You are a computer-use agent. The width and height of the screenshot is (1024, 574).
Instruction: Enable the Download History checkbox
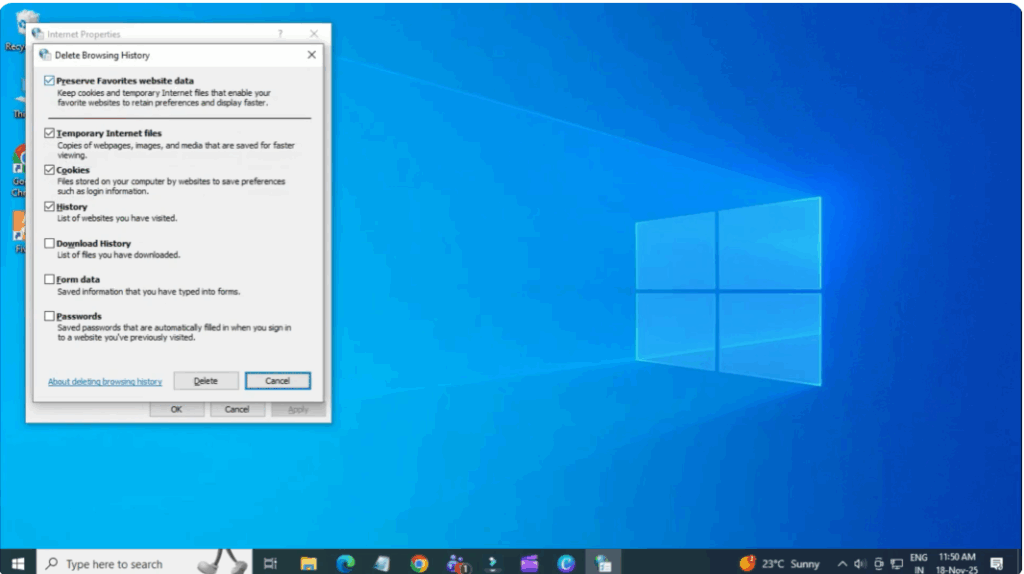[x=49, y=243]
